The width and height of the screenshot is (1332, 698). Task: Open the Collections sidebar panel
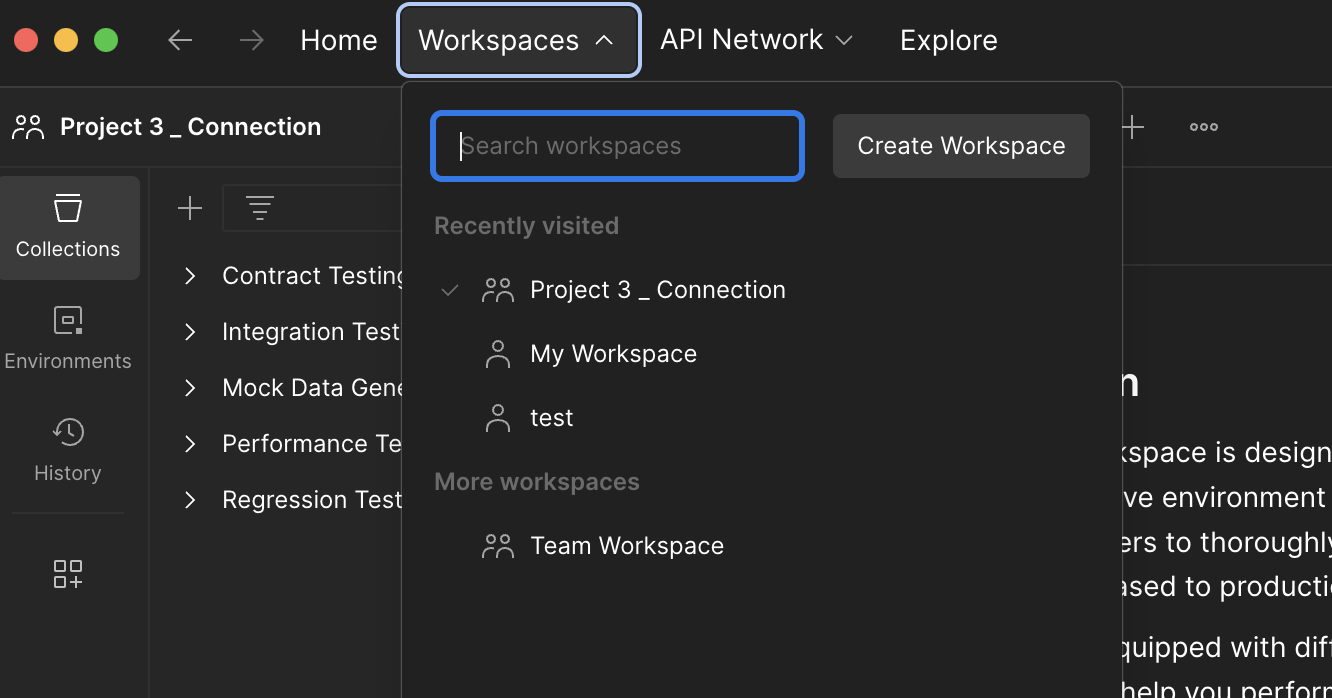[x=68, y=227]
